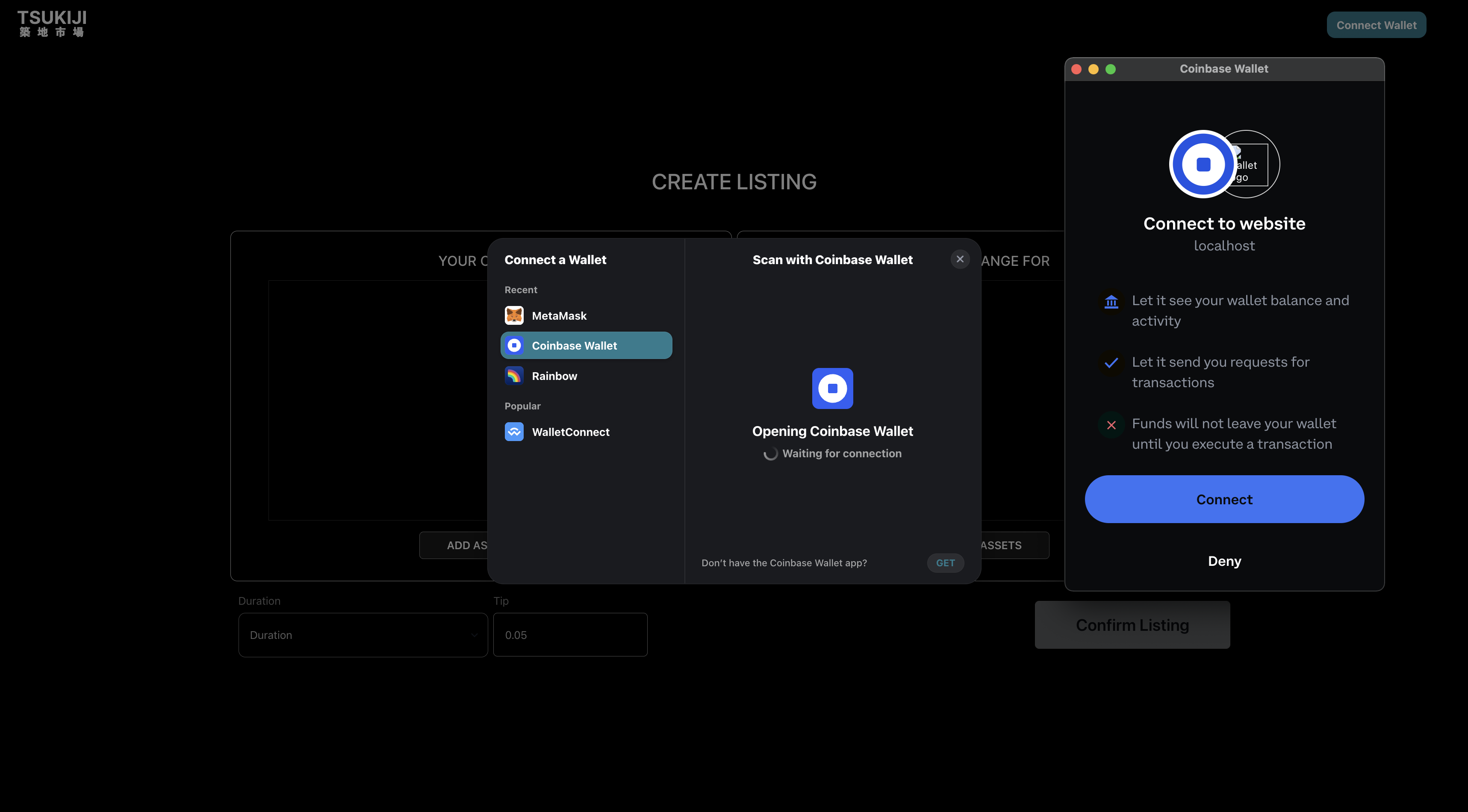The height and width of the screenshot is (812, 1468).
Task: Close the Connect a Wallet modal
Action: tap(960, 259)
